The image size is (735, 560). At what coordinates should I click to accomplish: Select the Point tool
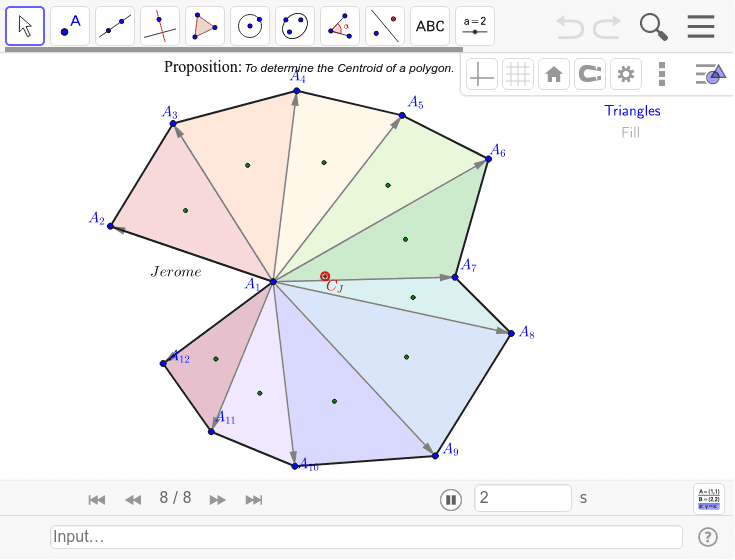pyautogui.click(x=70, y=26)
